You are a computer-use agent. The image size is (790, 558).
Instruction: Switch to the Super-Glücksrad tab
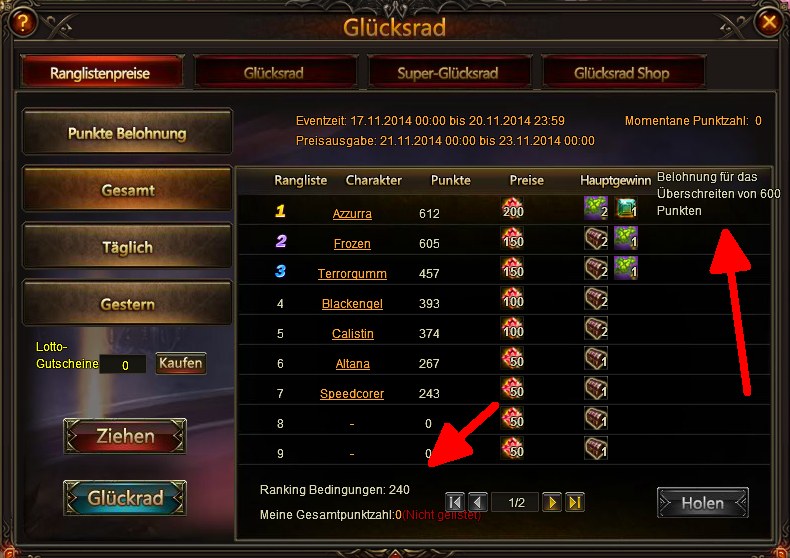448,73
